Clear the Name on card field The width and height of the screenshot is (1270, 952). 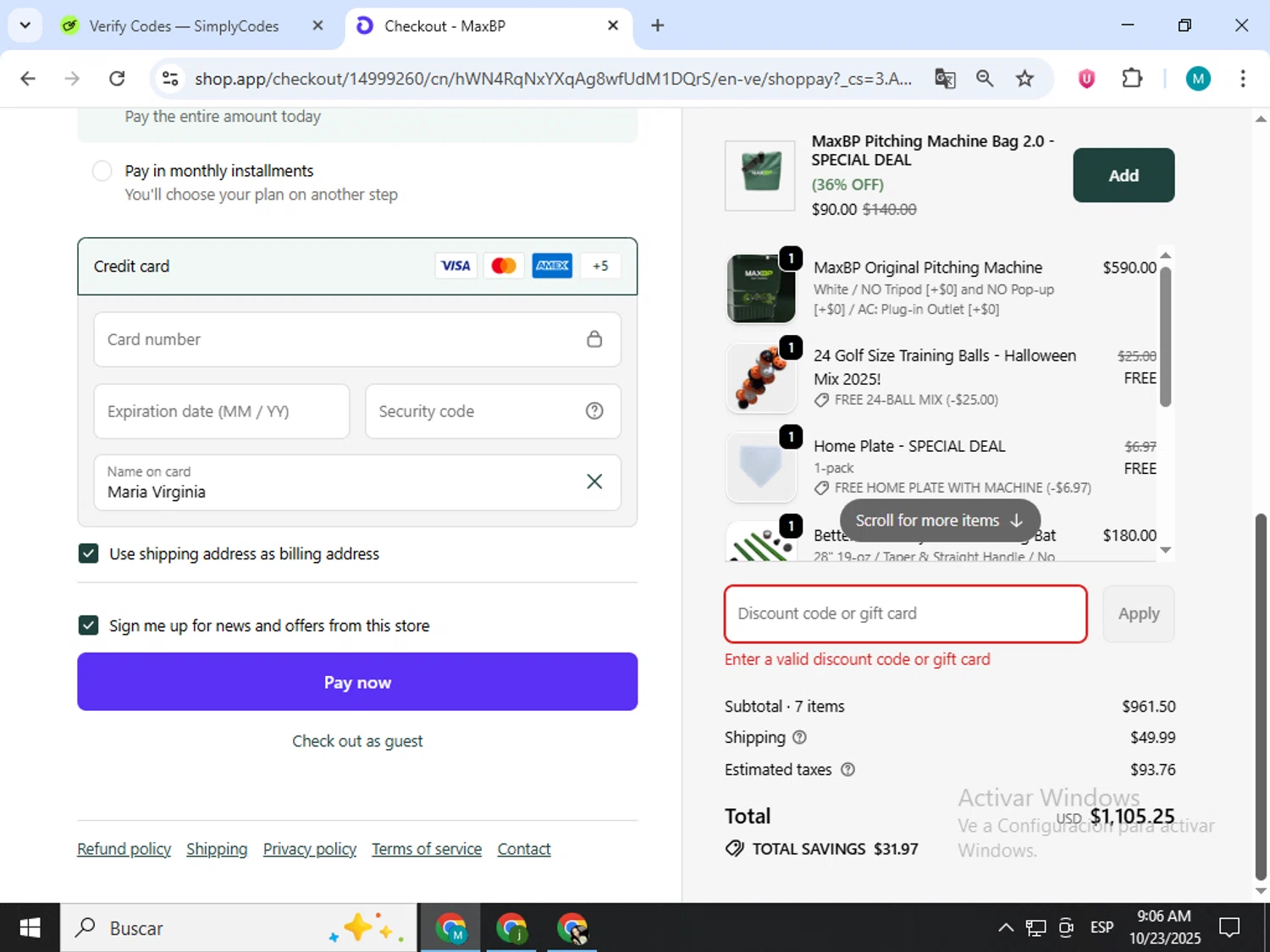point(594,482)
